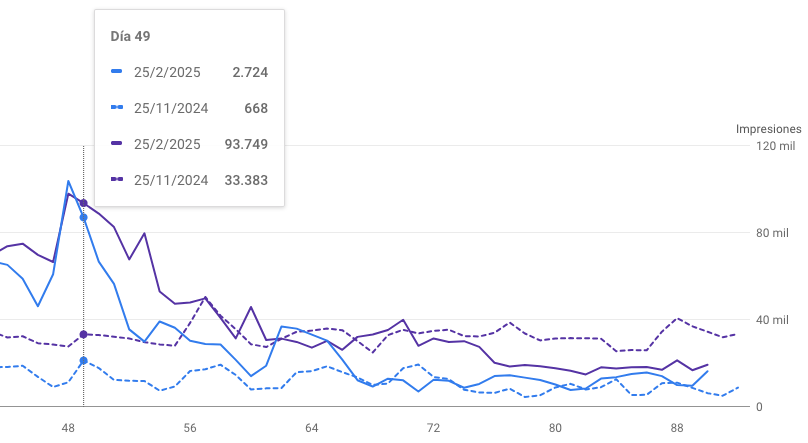Click the dashed blue marker dot on day 49
This screenshot has width=808, height=443.
point(83,360)
